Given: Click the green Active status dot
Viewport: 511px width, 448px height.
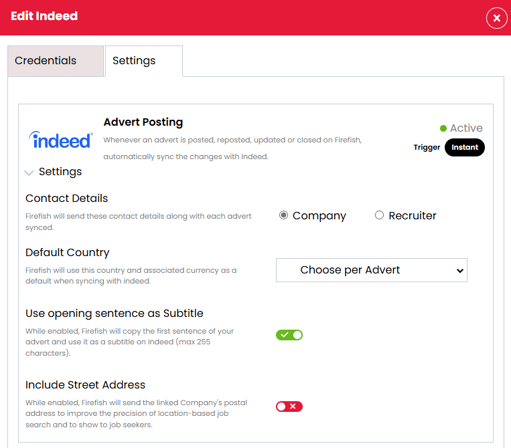Looking at the screenshot, I should (443, 128).
